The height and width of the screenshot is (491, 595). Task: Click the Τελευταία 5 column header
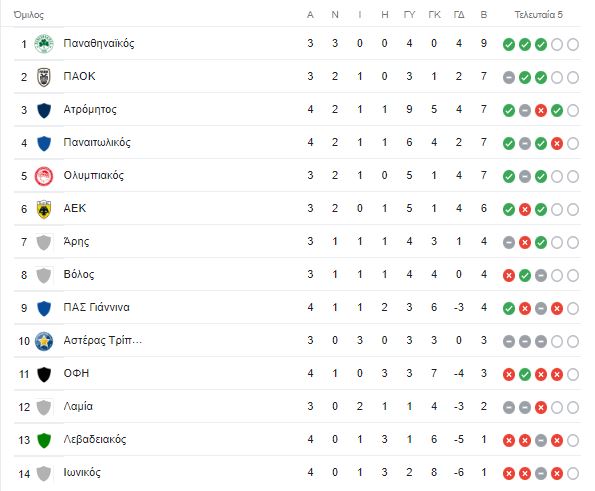[538, 15]
